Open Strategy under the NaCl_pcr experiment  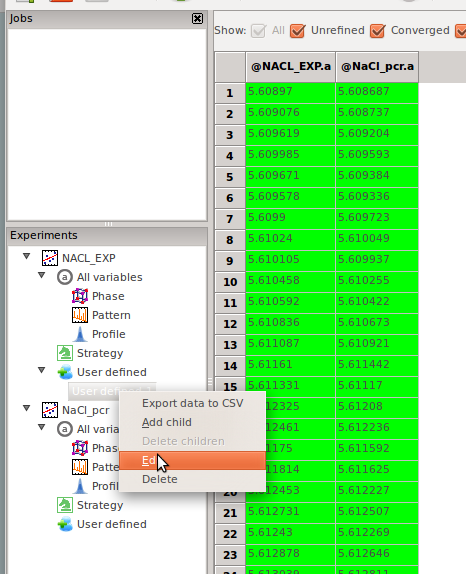point(100,505)
